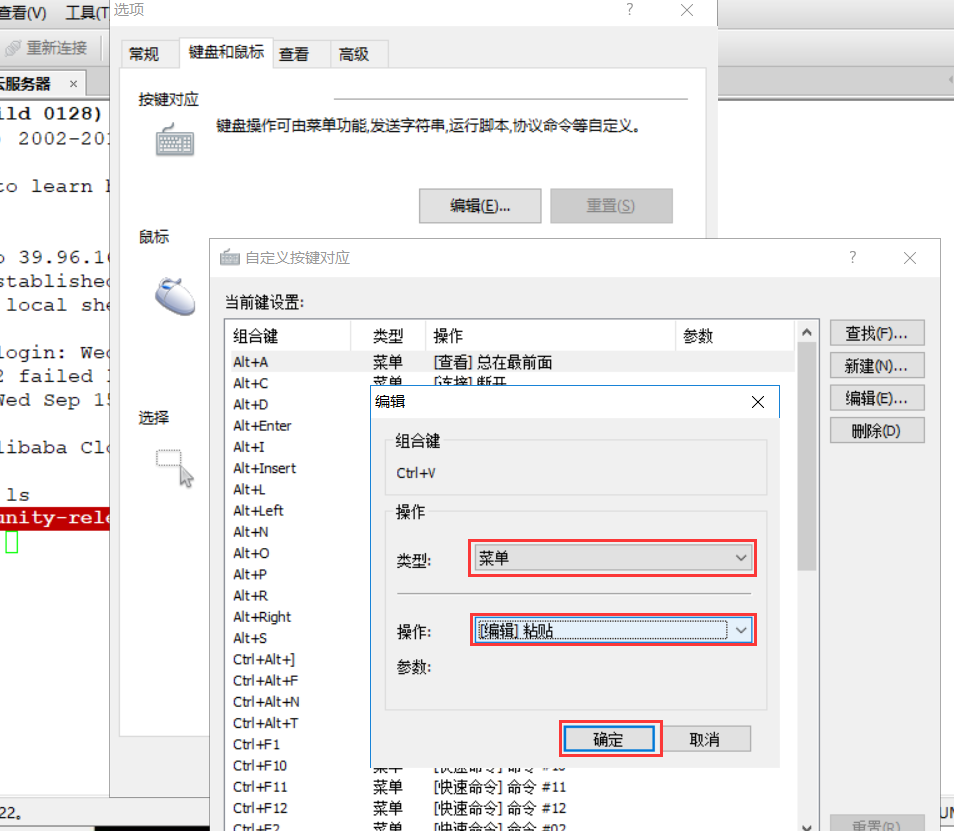Close the 自定义按键对应 dialog with its X
This screenshot has height=831, width=954.
click(x=909, y=257)
